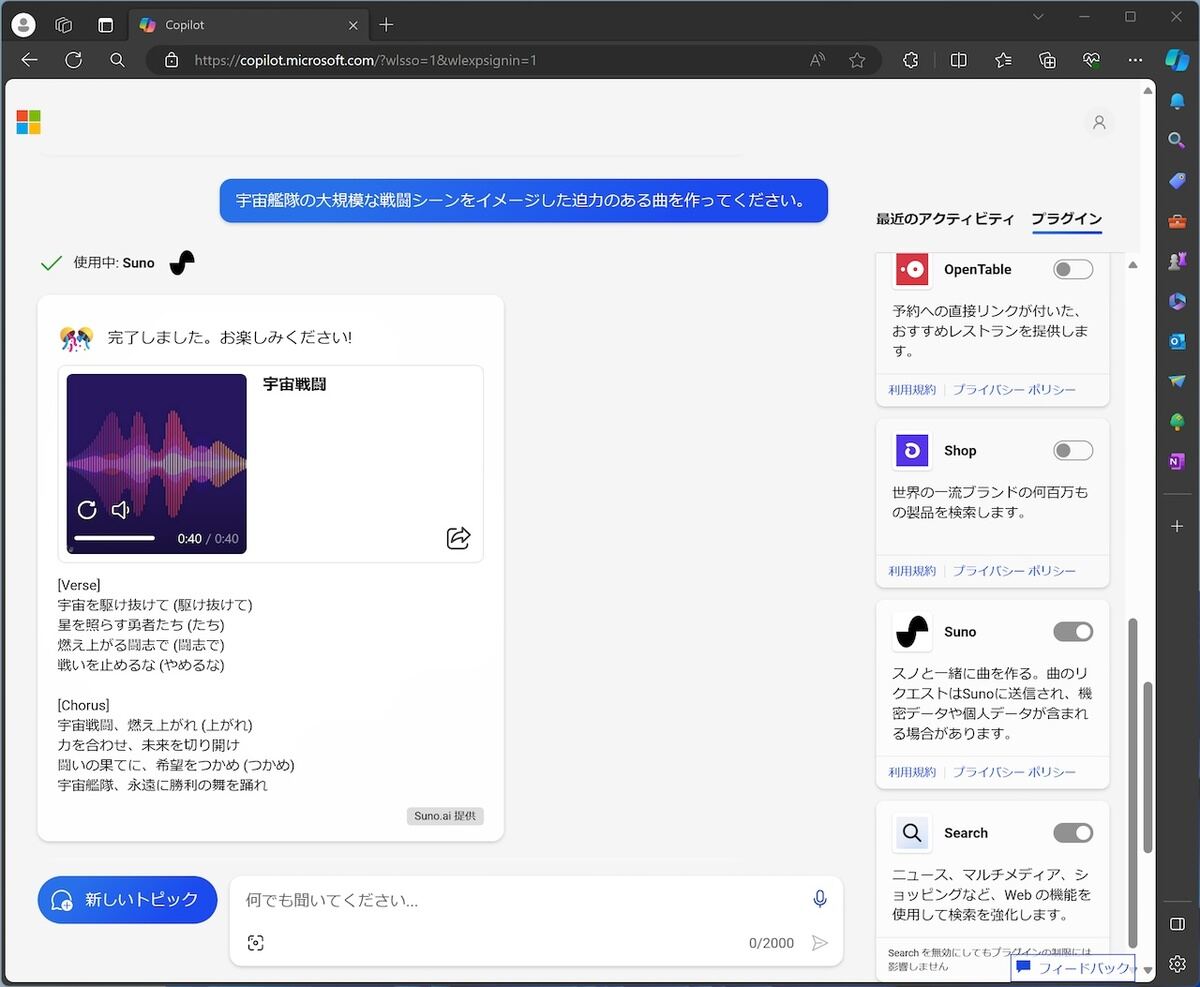This screenshot has width=1200, height=987.
Task: Enable the OpenTable plugin toggle
Action: tap(1073, 269)
